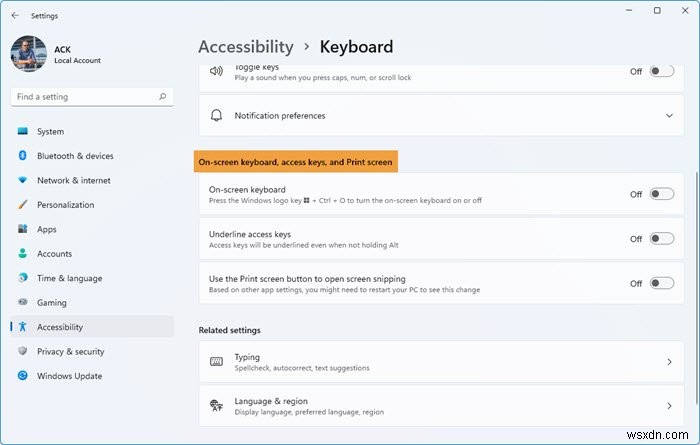
Task: Click Notification preferences label
Action: [280, 116]
